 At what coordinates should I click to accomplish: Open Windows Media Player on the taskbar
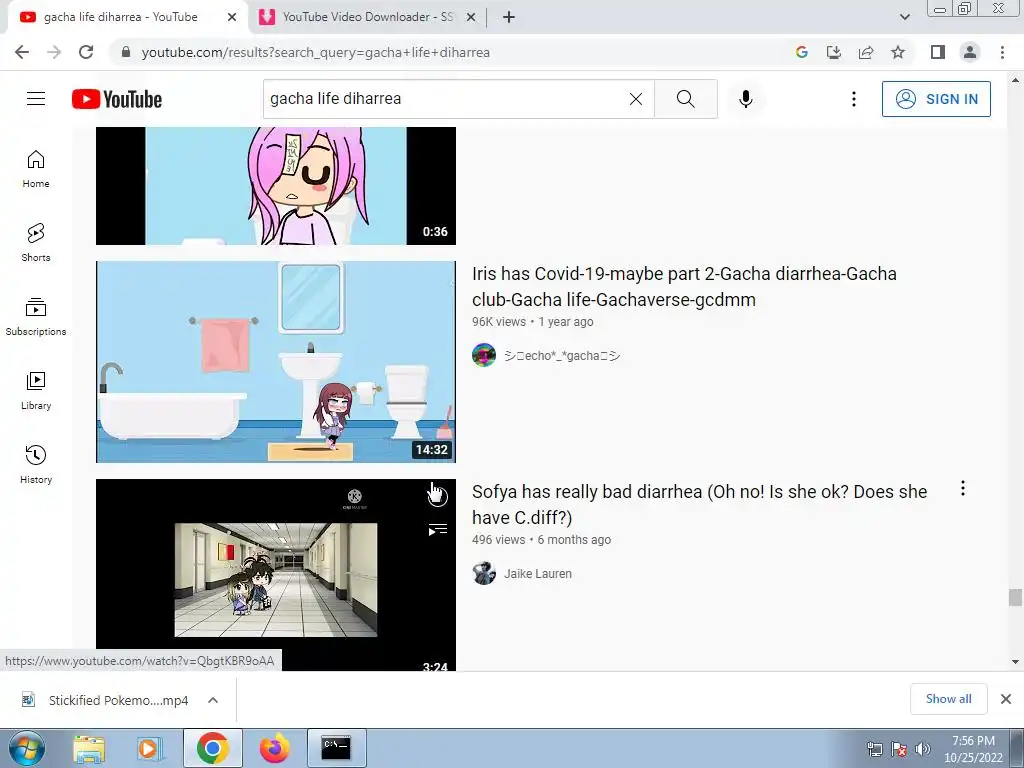click(149, 748)
